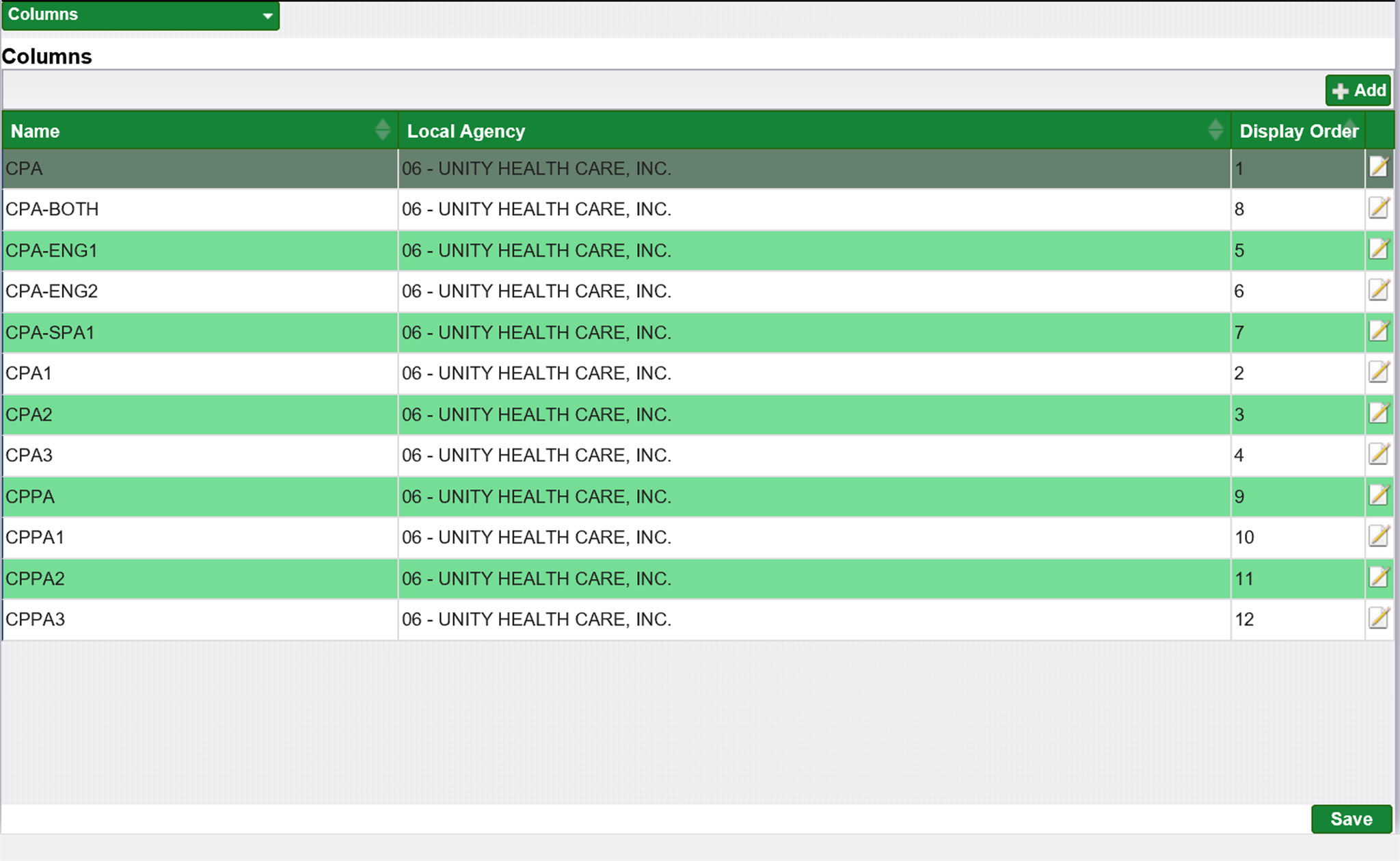Edit the CPA-ENG2 column entry
This screenshot has height=861, width=1400.
click(1378, 291)
